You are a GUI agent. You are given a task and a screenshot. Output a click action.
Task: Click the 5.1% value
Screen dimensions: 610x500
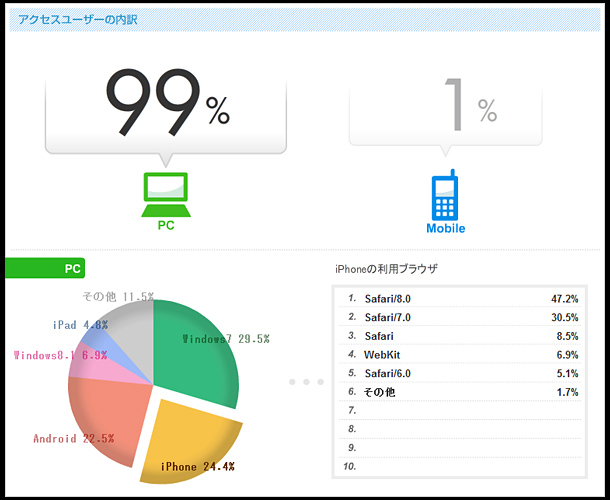tap(567, 374)
